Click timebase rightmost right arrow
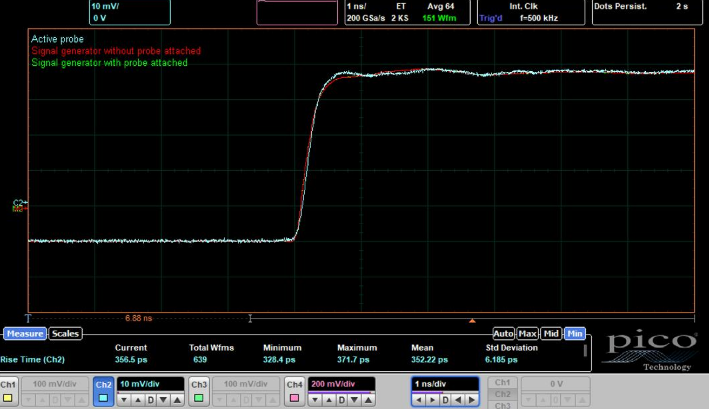709x409 pixels. point(471,400)
